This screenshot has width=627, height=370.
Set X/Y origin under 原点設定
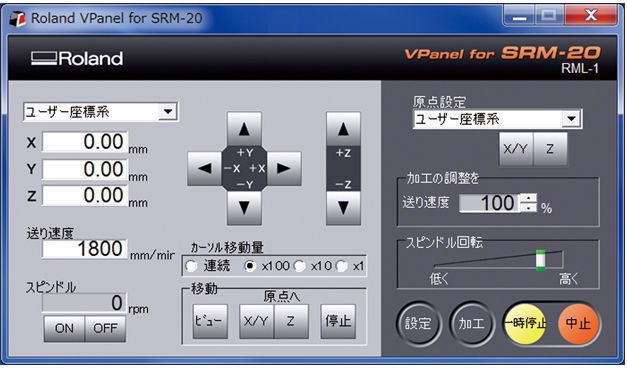[x=516, y=149]
